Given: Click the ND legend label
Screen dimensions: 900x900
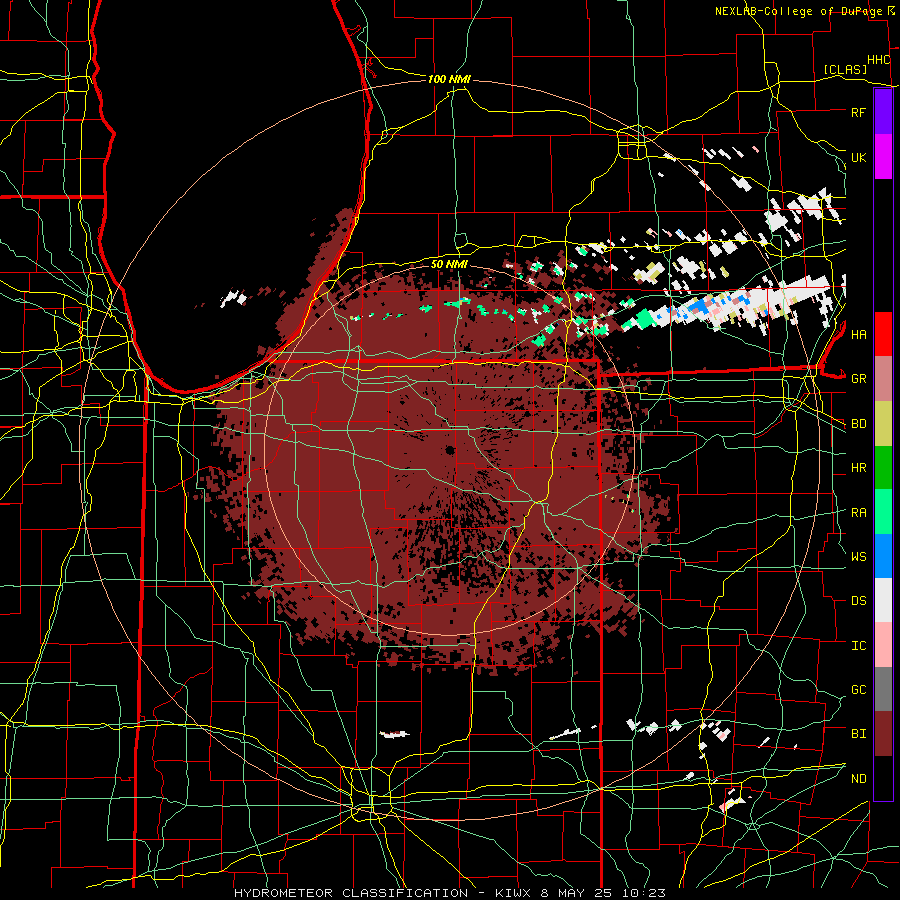Looking at the screenshot, I should tap(858, 779).
